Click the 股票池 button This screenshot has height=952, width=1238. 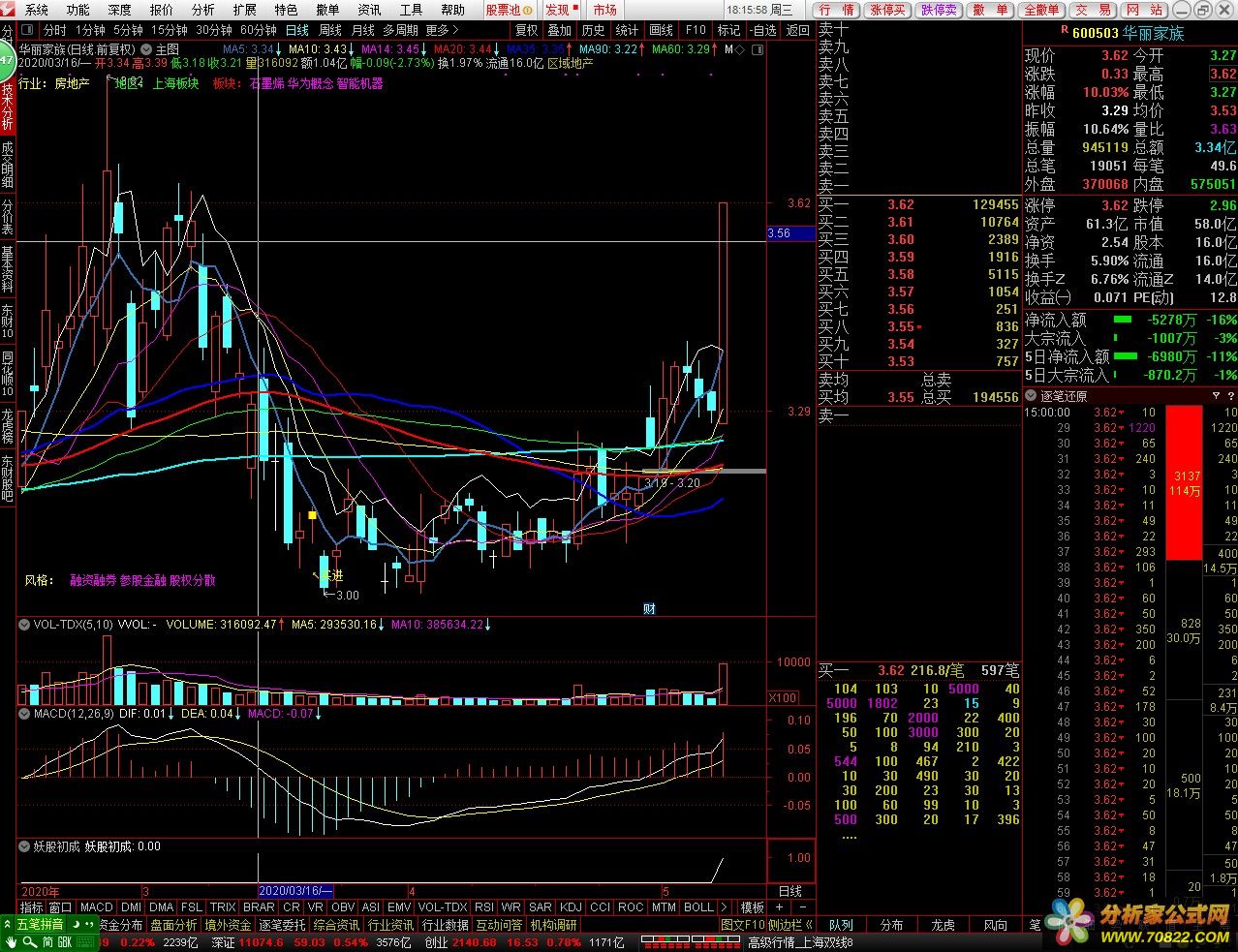[510, 10]
